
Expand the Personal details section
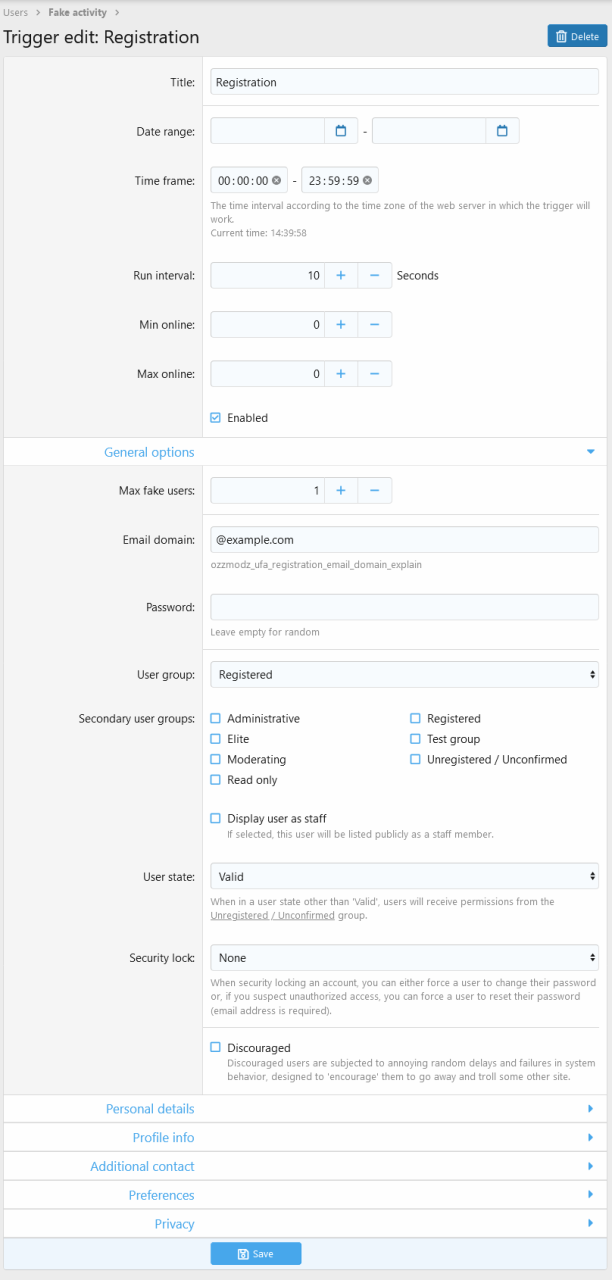(150, 1109)
